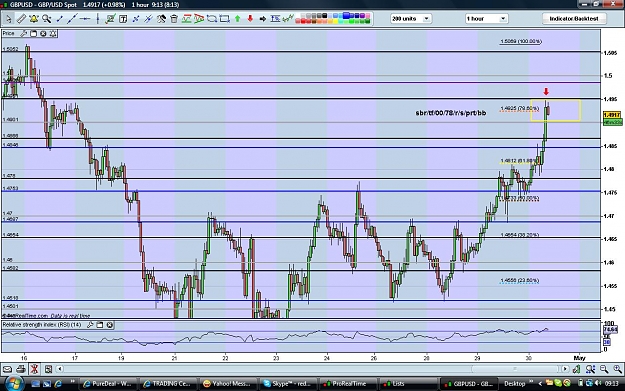Open RSI indicator wrench settings
The width and height of the screenshot is (625, 391).
(90, 325)
